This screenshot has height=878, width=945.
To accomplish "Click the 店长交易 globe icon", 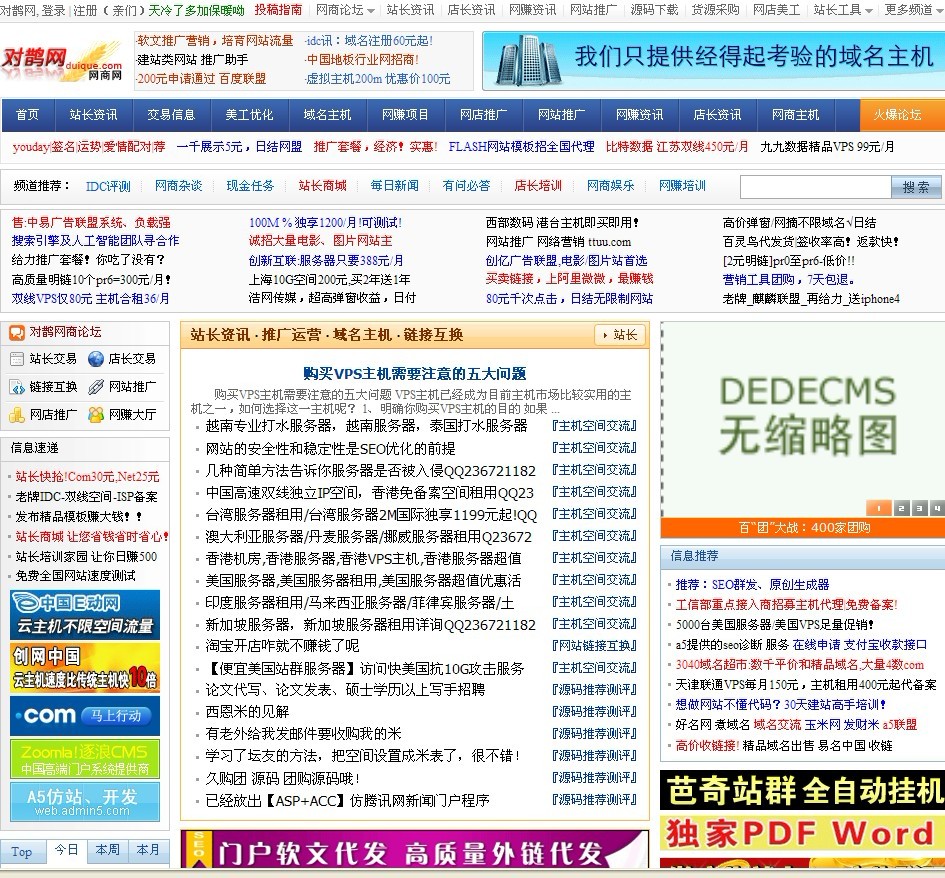I will (x=96, y=359).
